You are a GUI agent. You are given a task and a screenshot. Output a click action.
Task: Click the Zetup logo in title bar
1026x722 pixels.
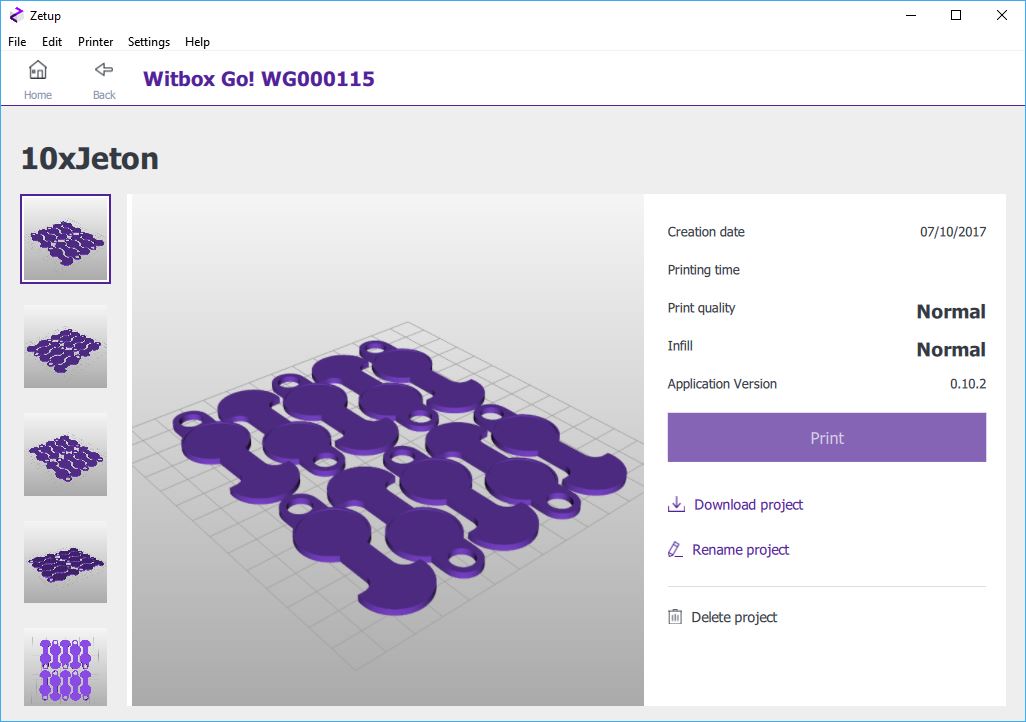pos(16,15)
